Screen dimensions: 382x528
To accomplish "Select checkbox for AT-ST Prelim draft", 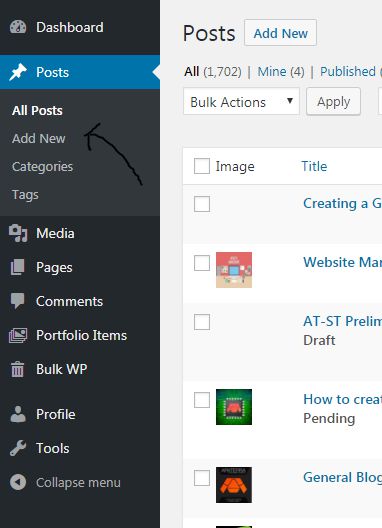I will coord(202,322).
